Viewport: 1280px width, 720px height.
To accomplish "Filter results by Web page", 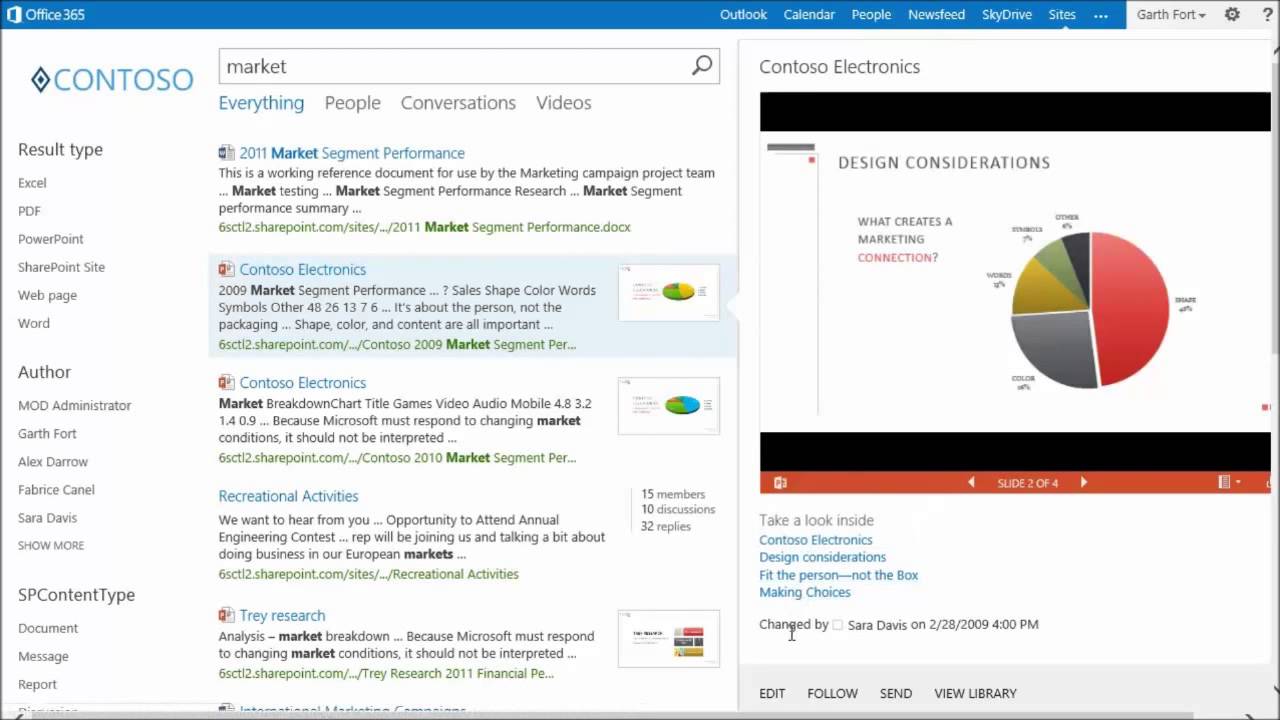I will coord(47,295).
